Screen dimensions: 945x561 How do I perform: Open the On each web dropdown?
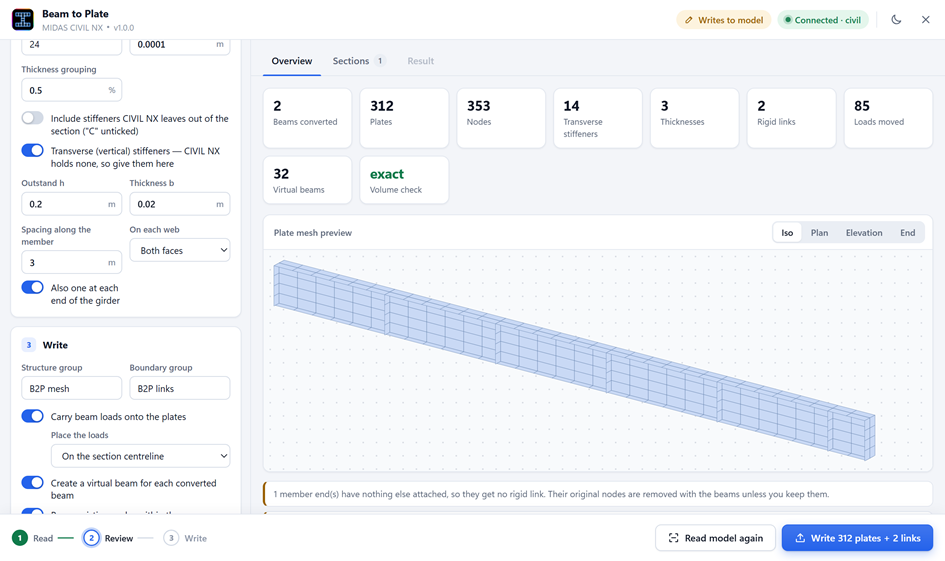pos(180,250)
